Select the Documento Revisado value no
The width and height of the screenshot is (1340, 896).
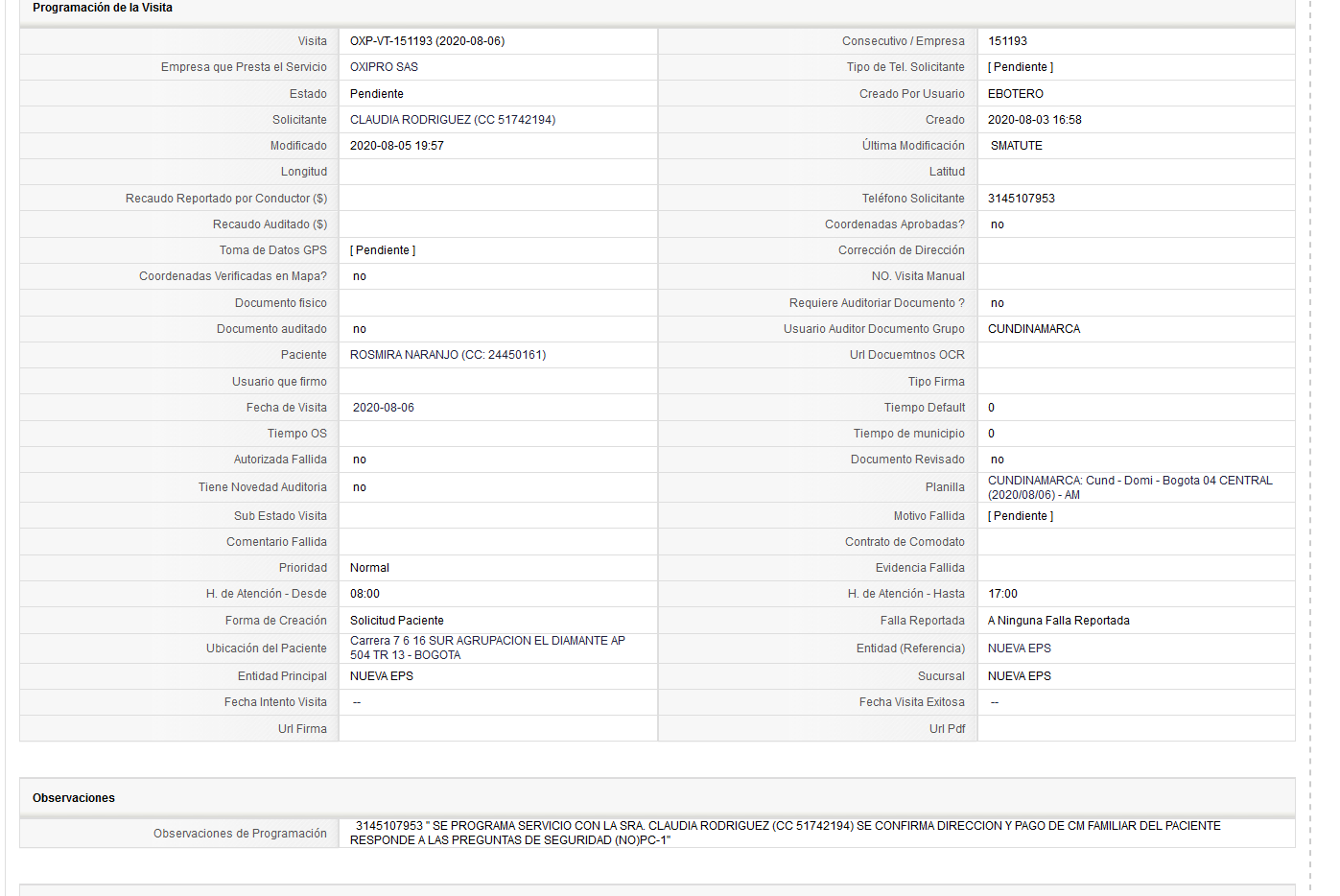[998, 460]
